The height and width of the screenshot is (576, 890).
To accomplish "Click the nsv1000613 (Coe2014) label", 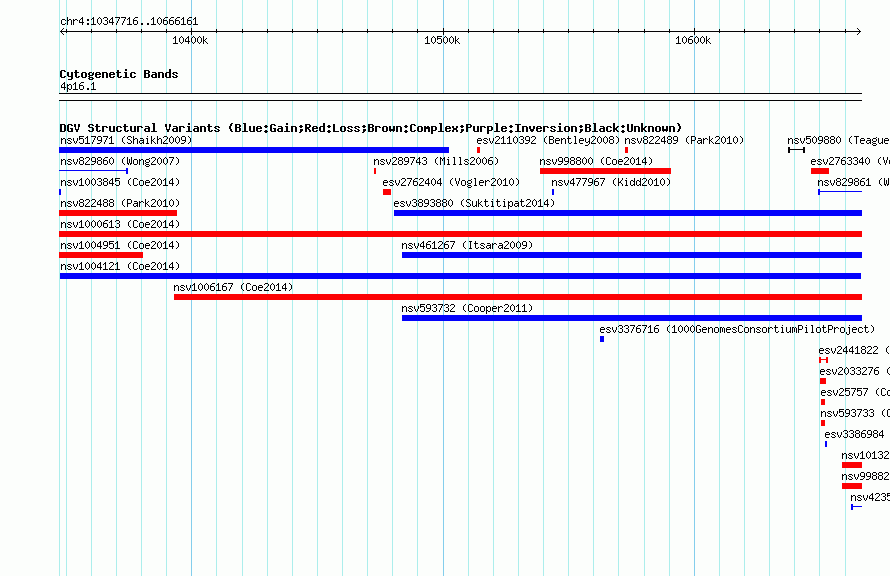I will (x=120, y=224).
